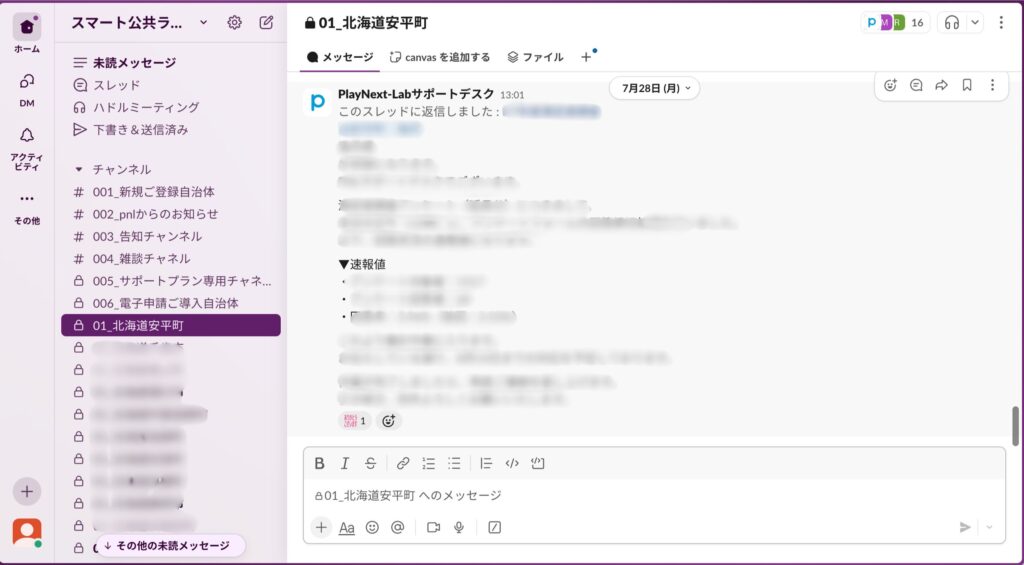Collapse the チャンネル section in the sidebar

point(80,170)
